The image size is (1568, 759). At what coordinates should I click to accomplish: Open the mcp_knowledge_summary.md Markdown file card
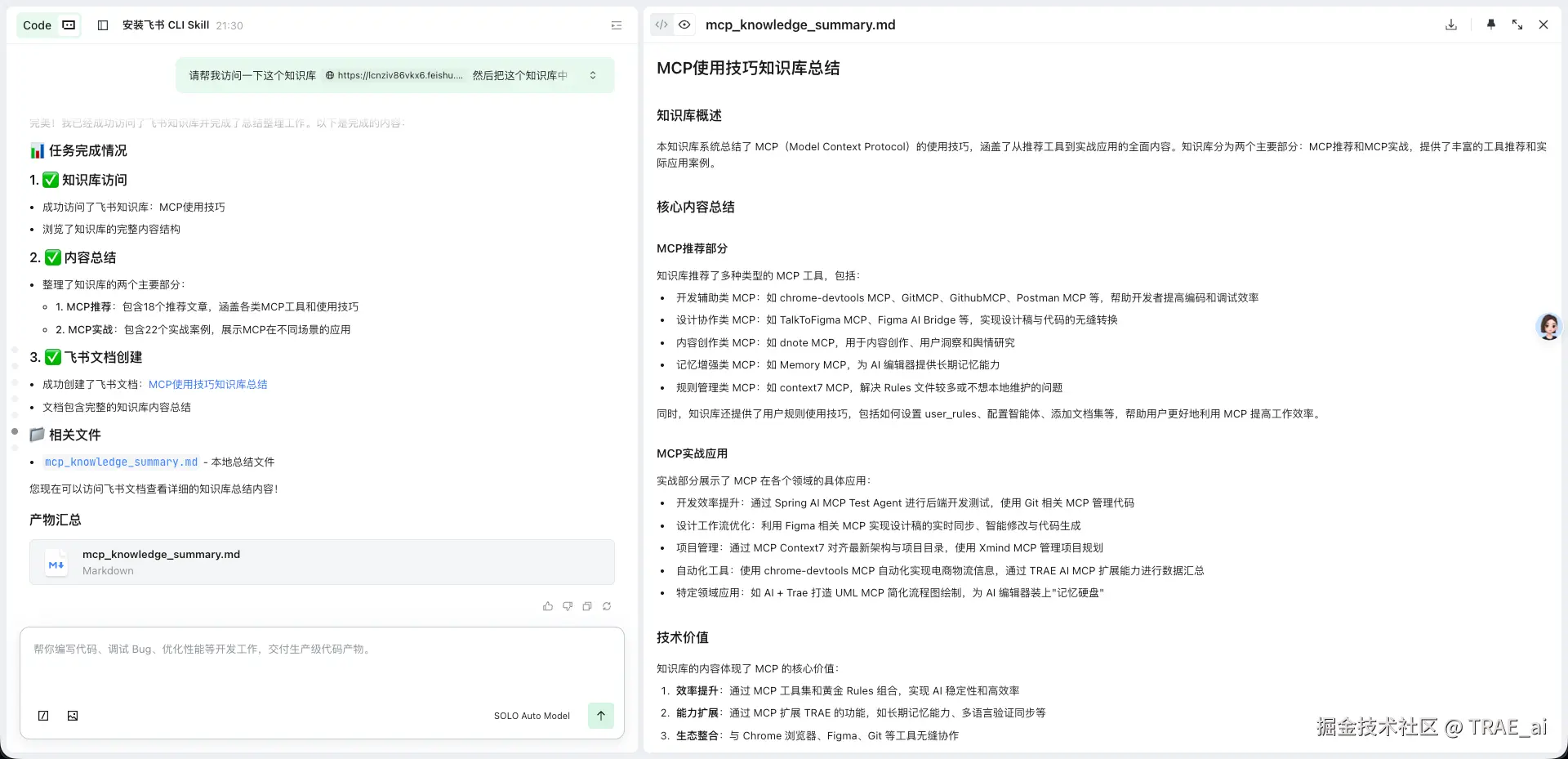pyautogui.click(x=322, y=562)
